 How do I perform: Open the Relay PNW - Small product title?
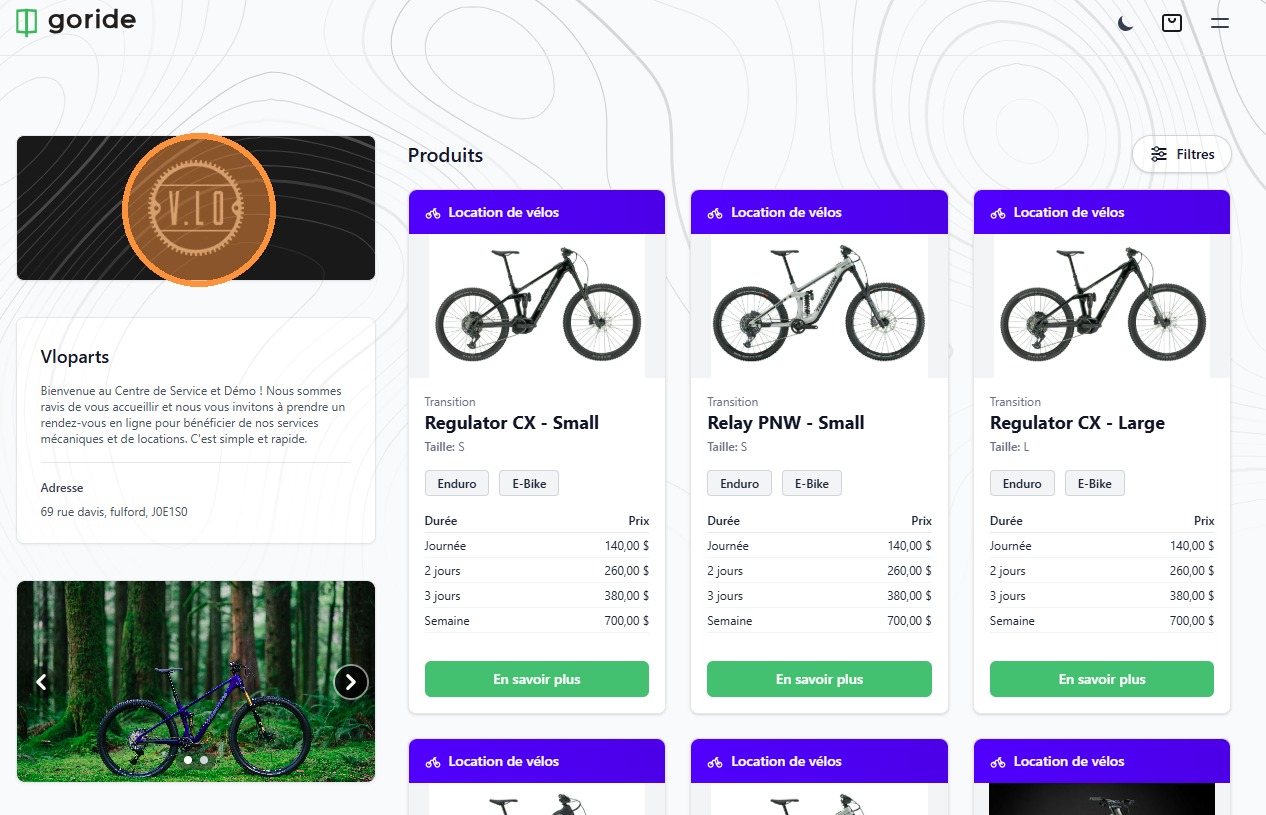click(x=785, y=423)
